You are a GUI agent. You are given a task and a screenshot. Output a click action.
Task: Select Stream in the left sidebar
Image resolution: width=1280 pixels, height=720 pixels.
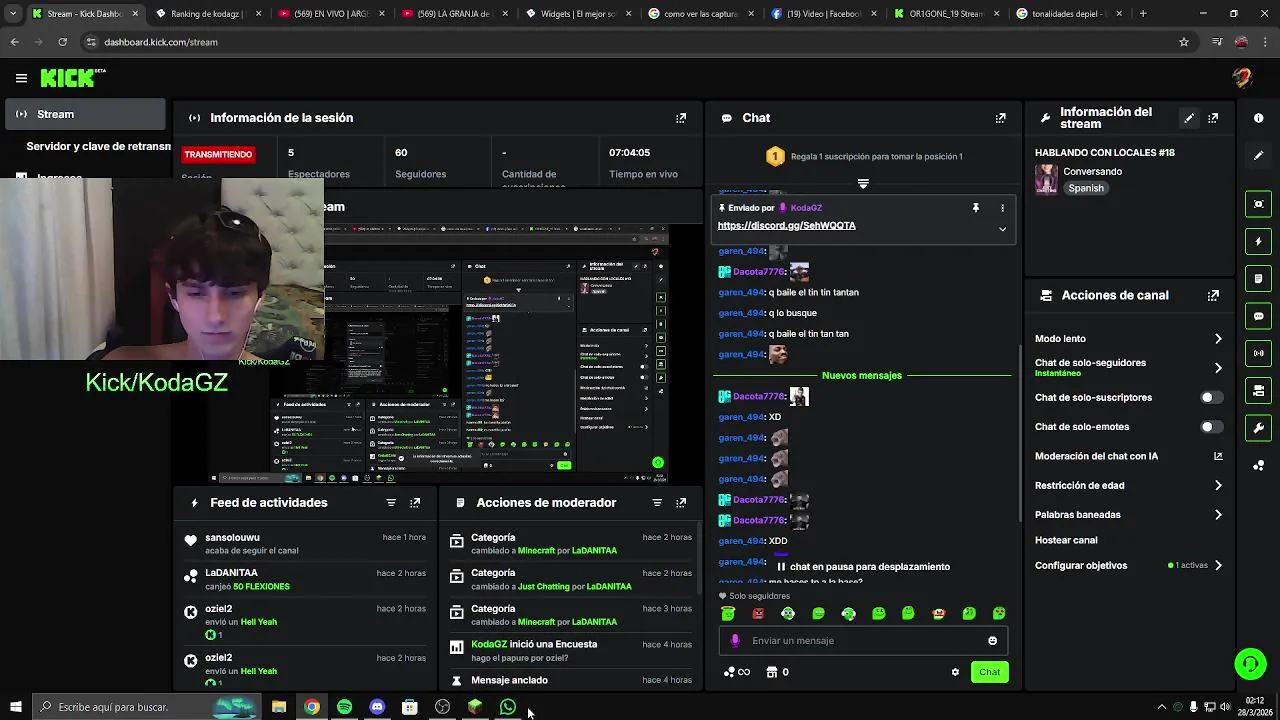(84, 114)
